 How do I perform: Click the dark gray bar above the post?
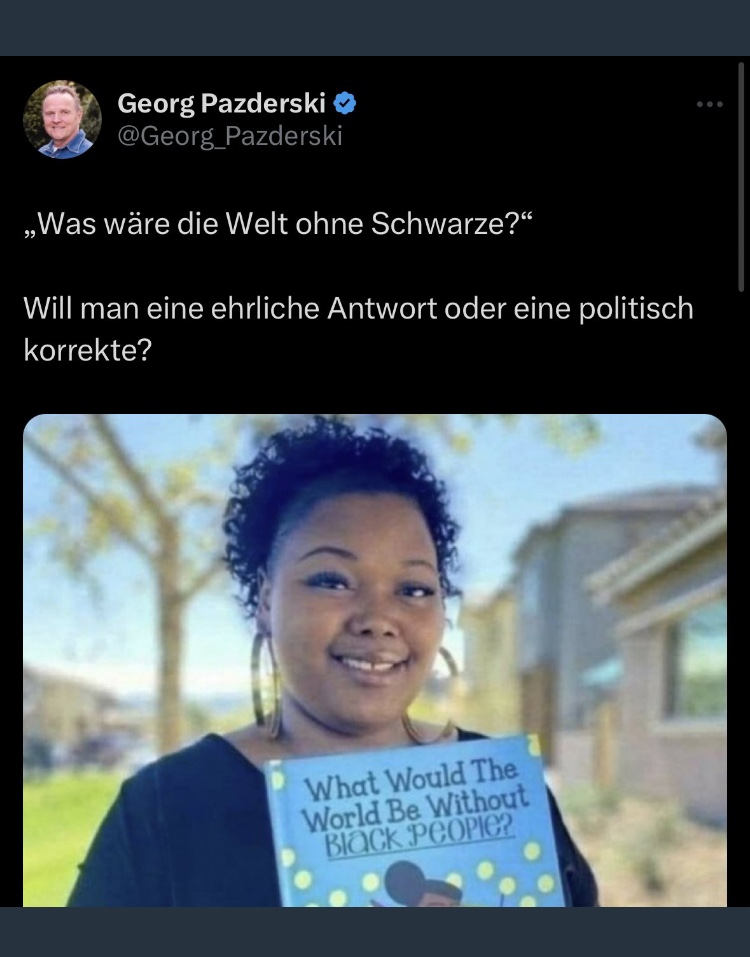coord(375,27)
